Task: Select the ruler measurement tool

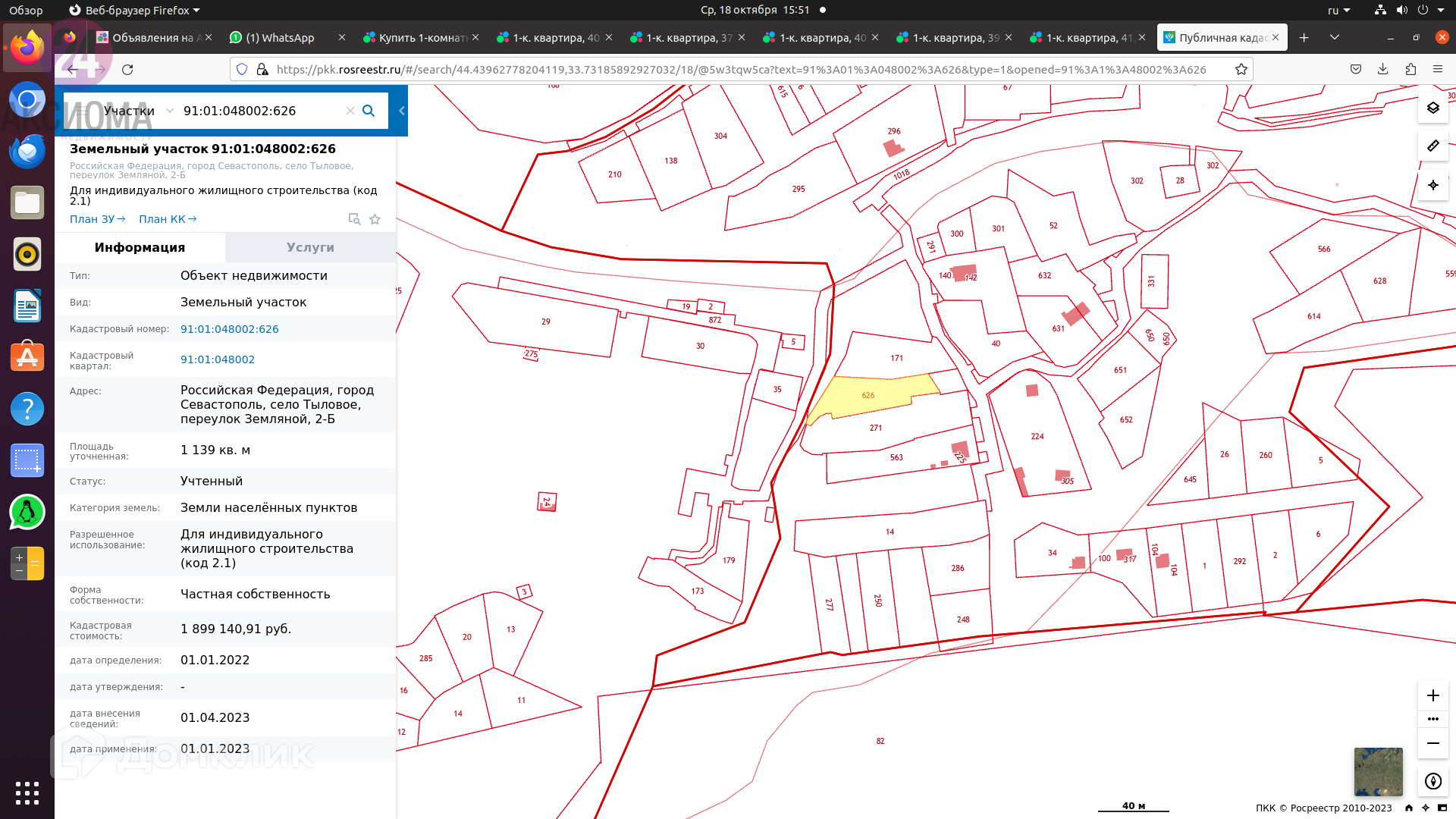Action: click(1432, 146)
